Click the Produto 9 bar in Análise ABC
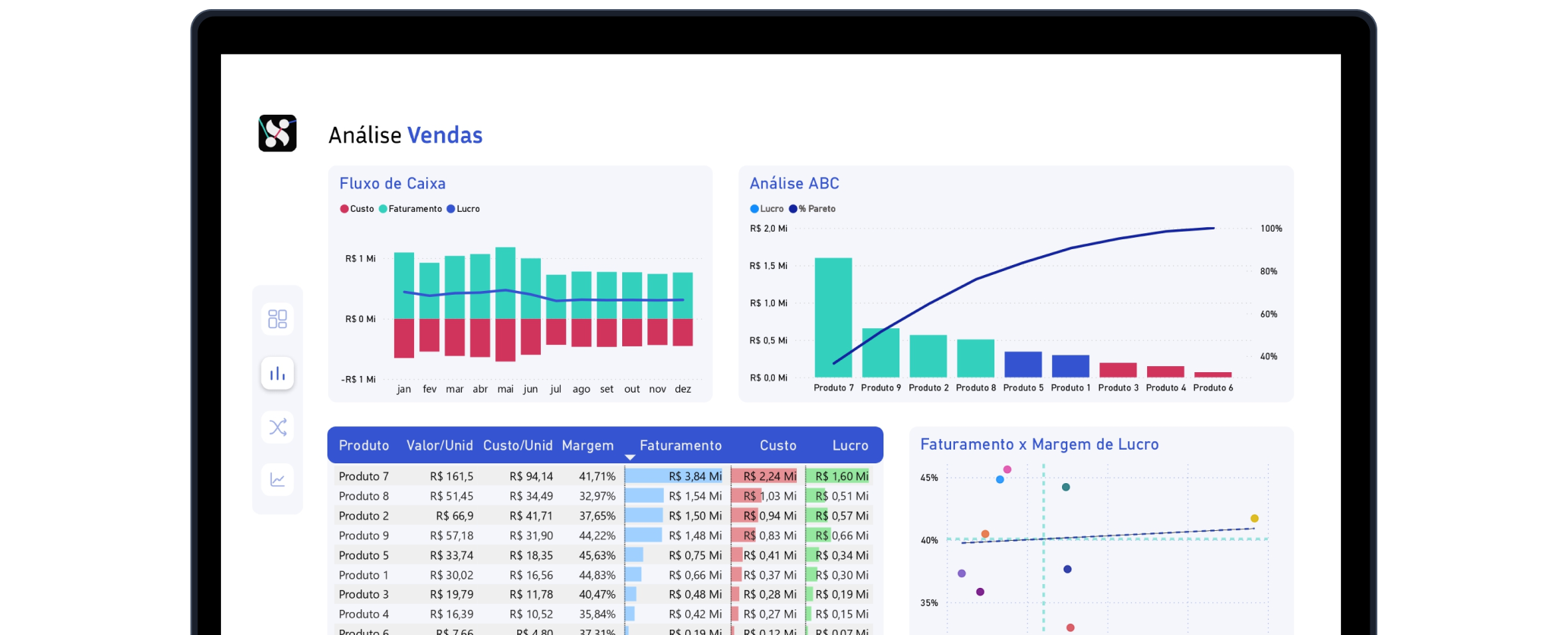Viewport: 1568px width, 635px height. pyautogui.click(x=880, y=352)
